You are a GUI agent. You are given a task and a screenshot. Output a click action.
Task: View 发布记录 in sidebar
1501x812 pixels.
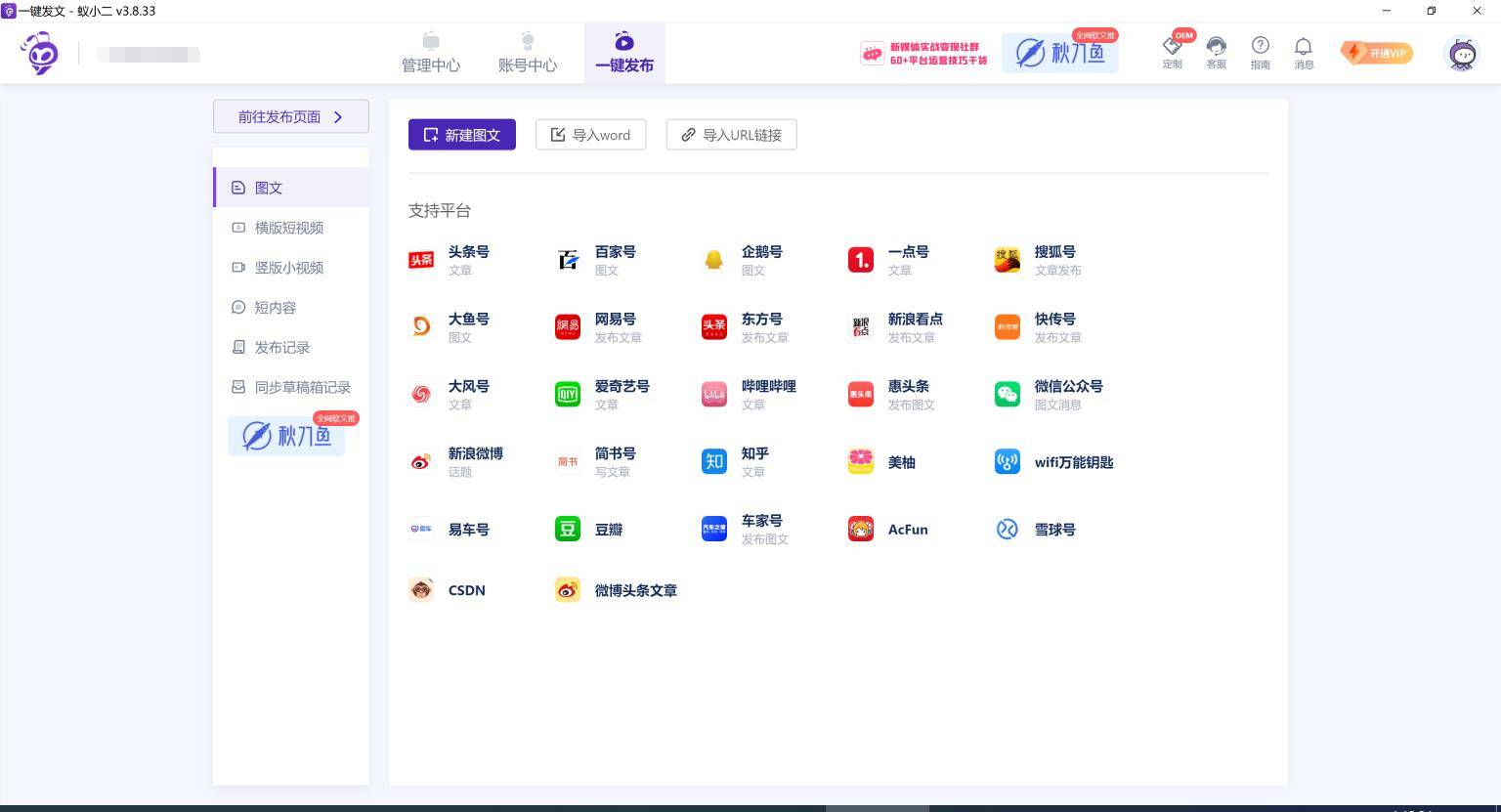[x=291, y=348]
